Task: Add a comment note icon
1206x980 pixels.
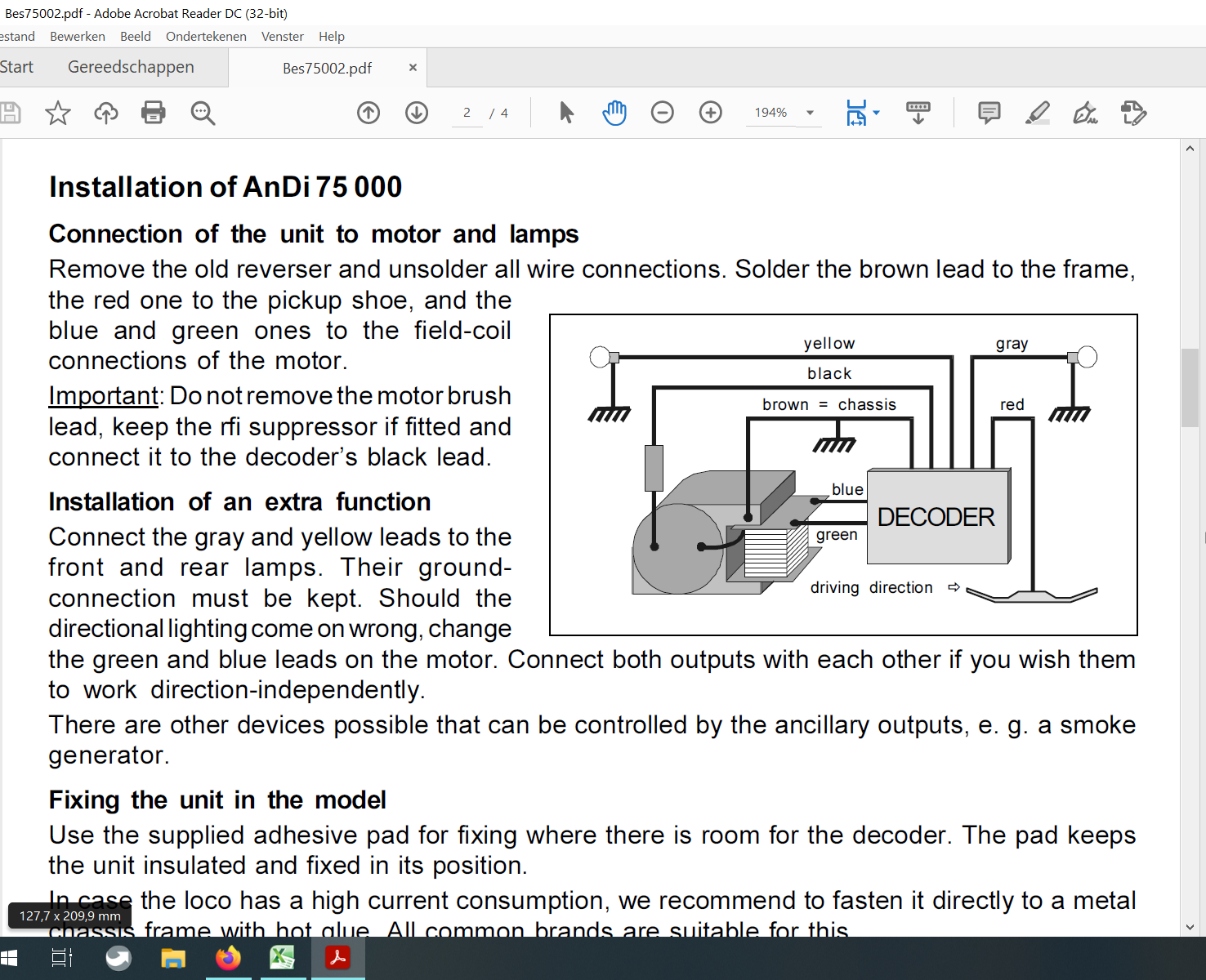Action: (989, 113)
